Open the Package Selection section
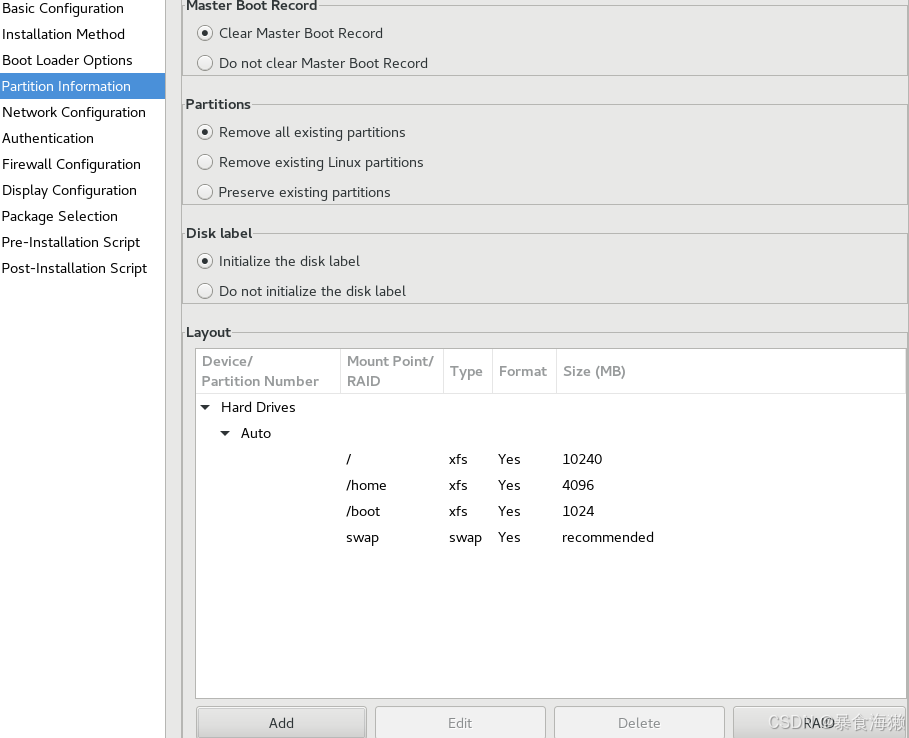The height and width of the screenshot is (738, 909). [60, 216]
